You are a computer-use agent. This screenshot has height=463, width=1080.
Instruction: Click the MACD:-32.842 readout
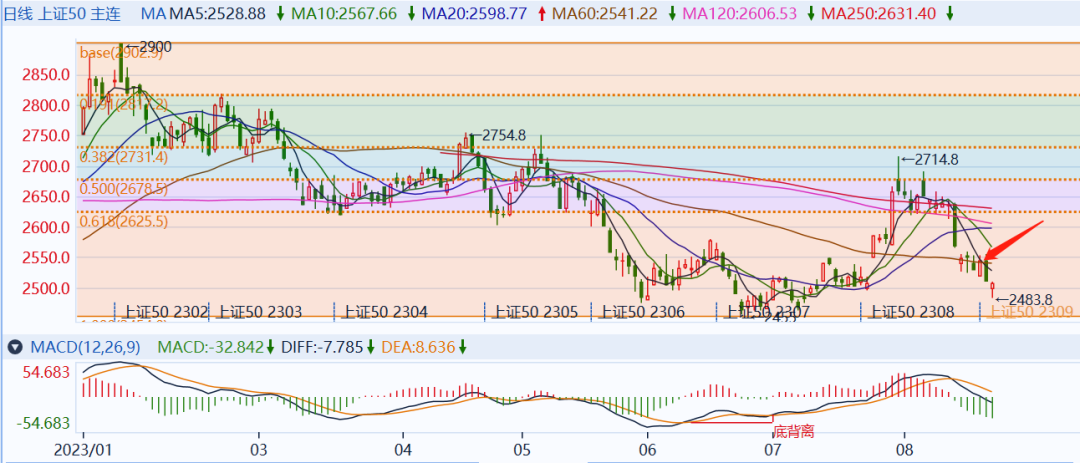(211, 348)
